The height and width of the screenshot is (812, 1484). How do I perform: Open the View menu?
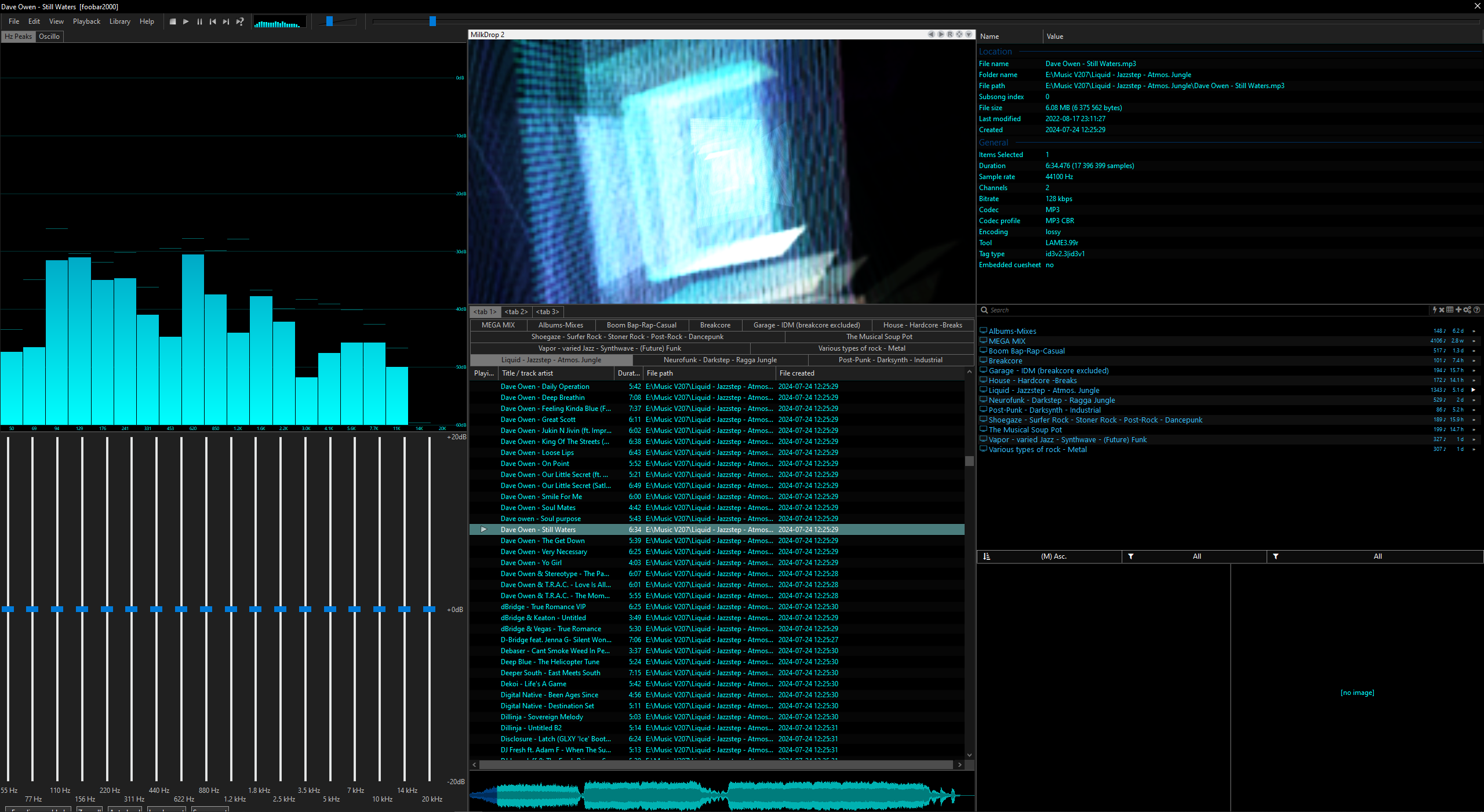56,21
